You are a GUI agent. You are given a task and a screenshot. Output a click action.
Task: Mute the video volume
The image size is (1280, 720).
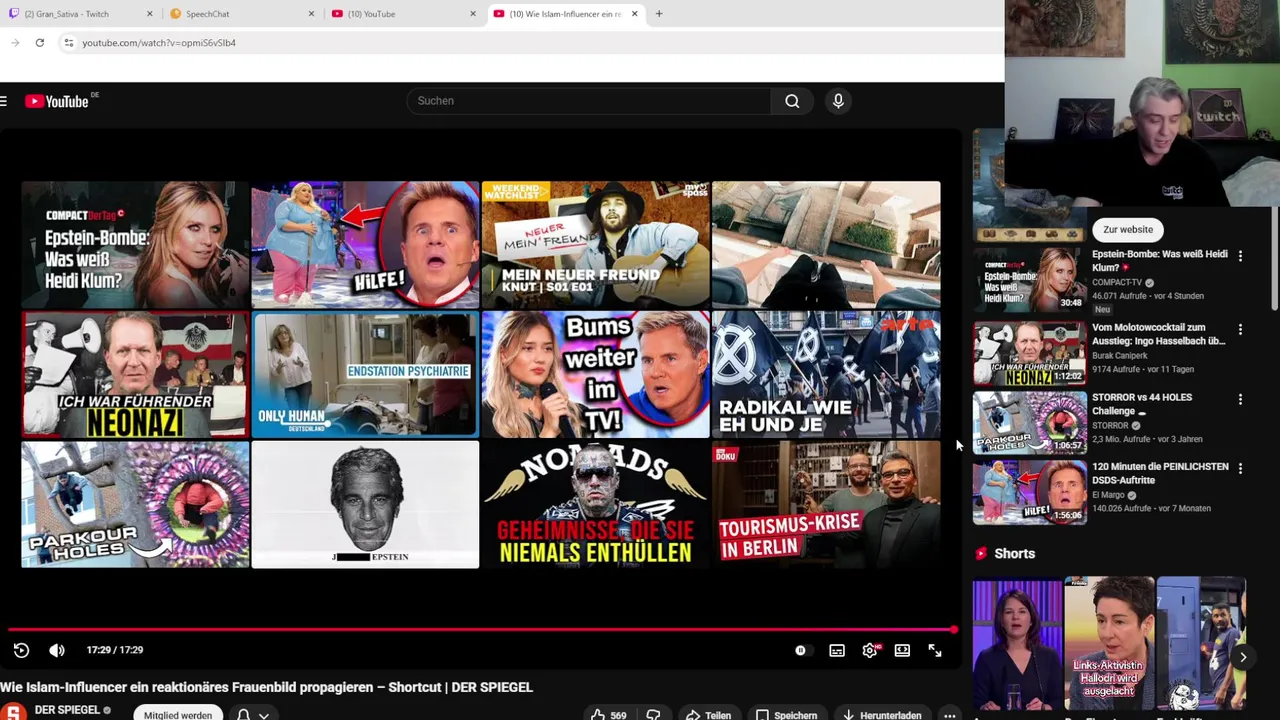coord(57,650)
